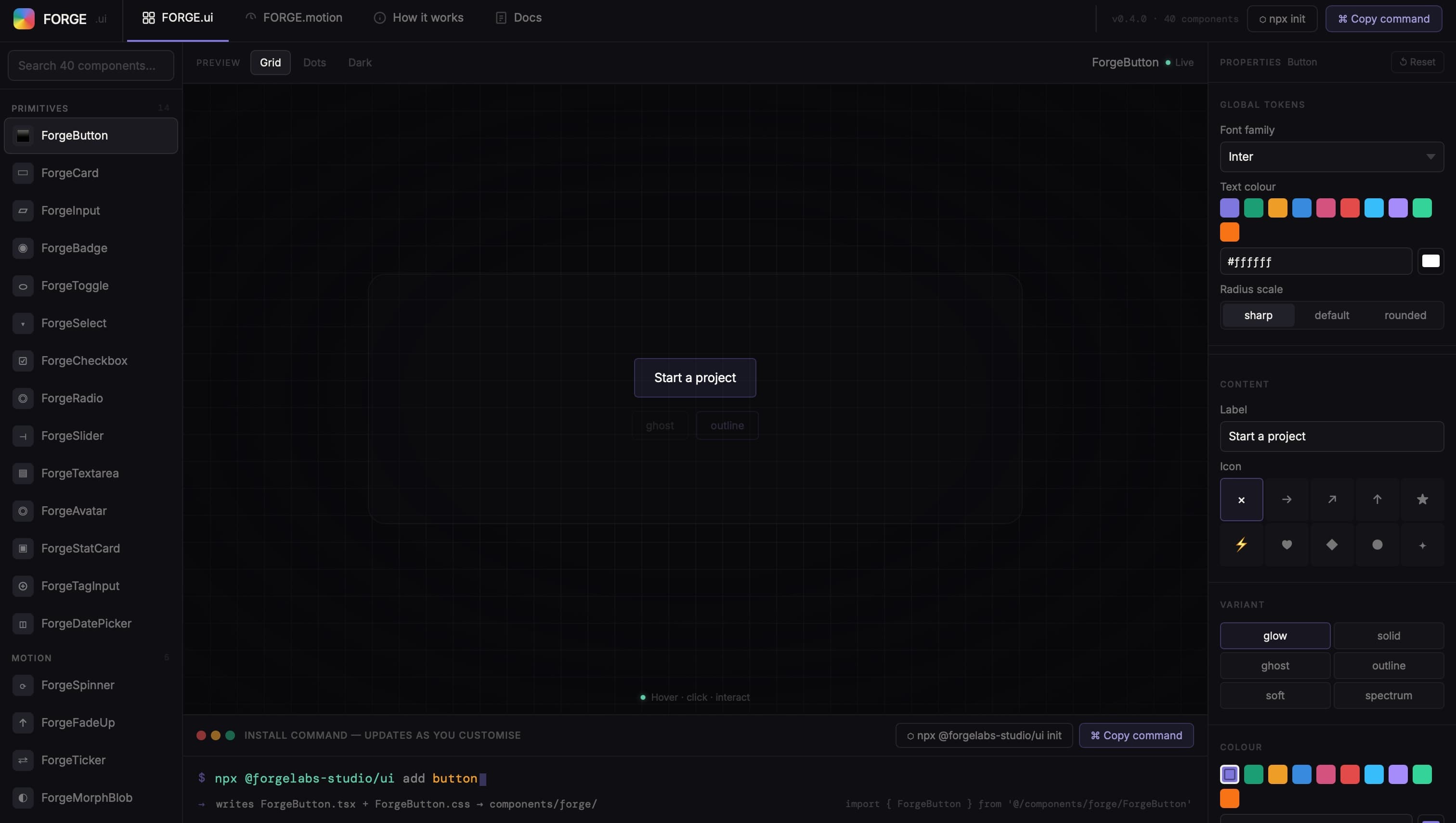Edit the Label text field
This screenshot has width=1456, height=823.
[x=1332, y=437]
